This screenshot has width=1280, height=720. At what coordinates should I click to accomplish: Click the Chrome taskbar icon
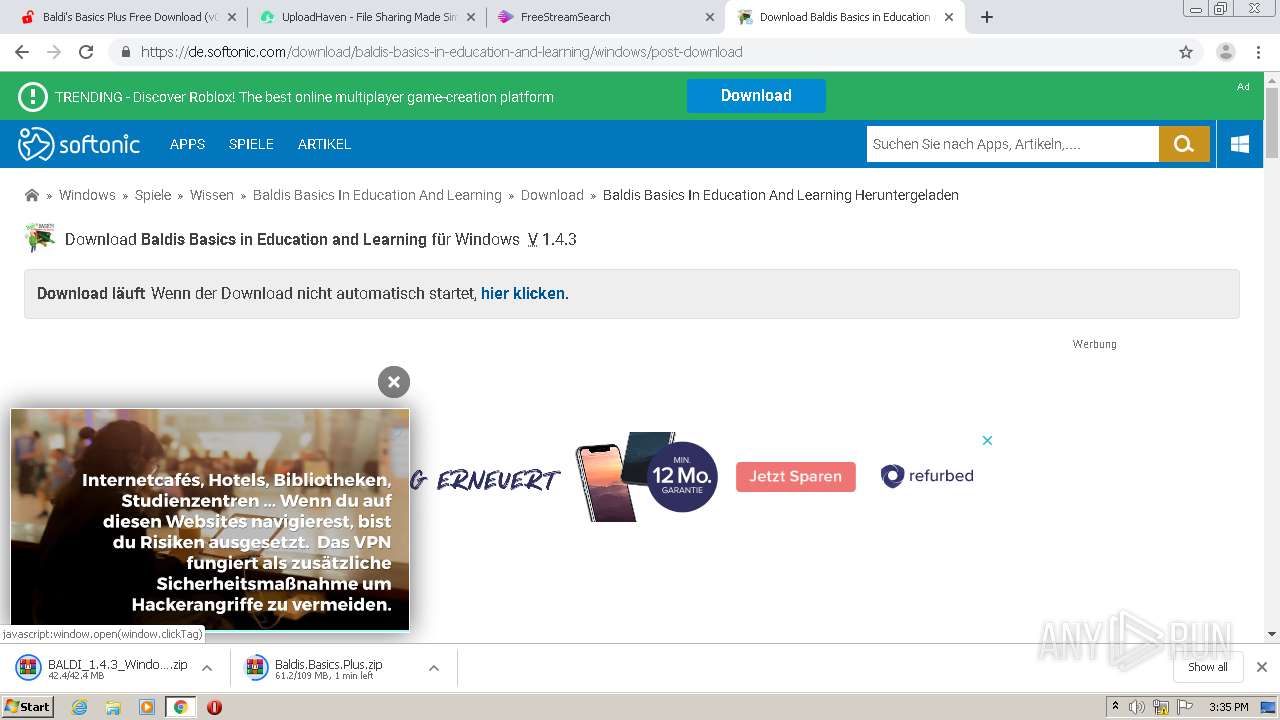[x=180, y=707]
